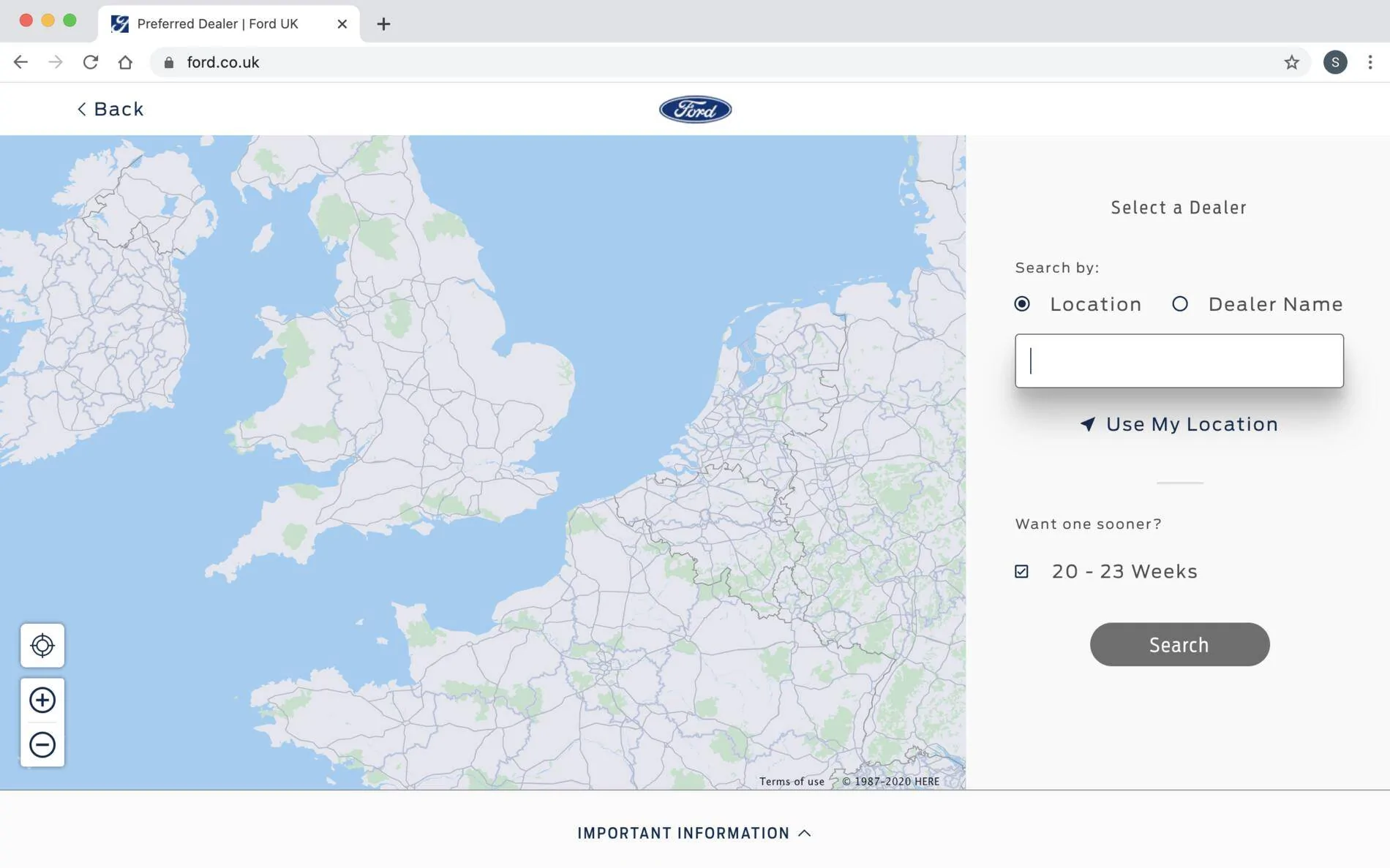Viewport: 1390px width, 868px height.
Task: Zoom out on the map
Action: (x=42, y=744)
